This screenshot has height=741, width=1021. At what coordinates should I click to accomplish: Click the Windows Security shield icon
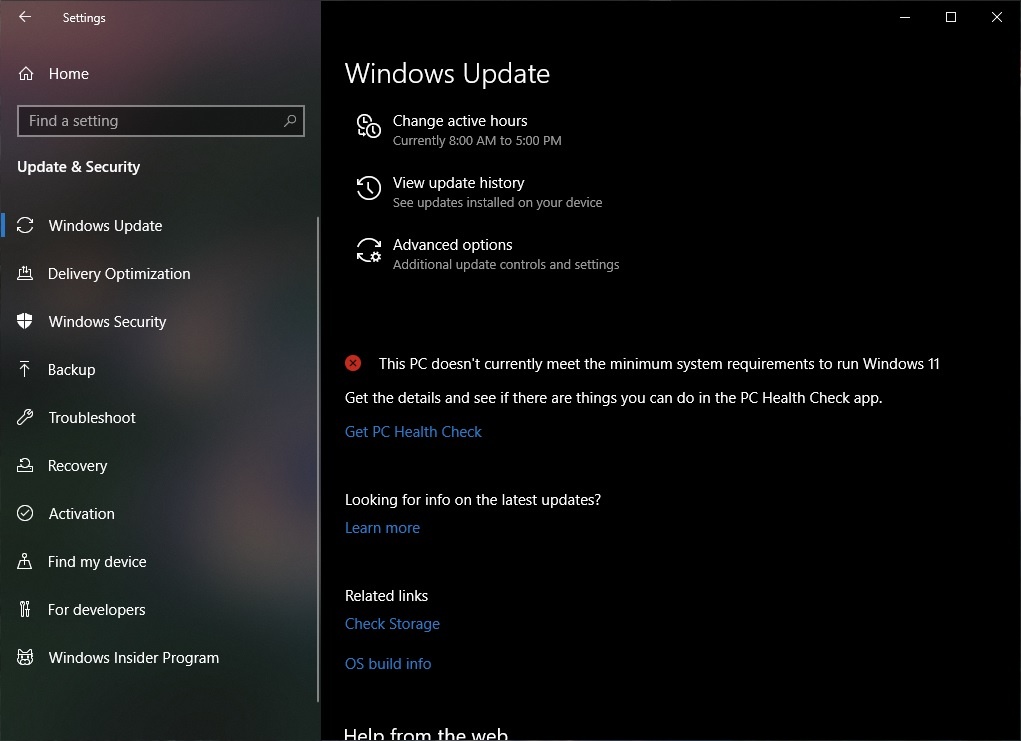click(x=25, y=321)
